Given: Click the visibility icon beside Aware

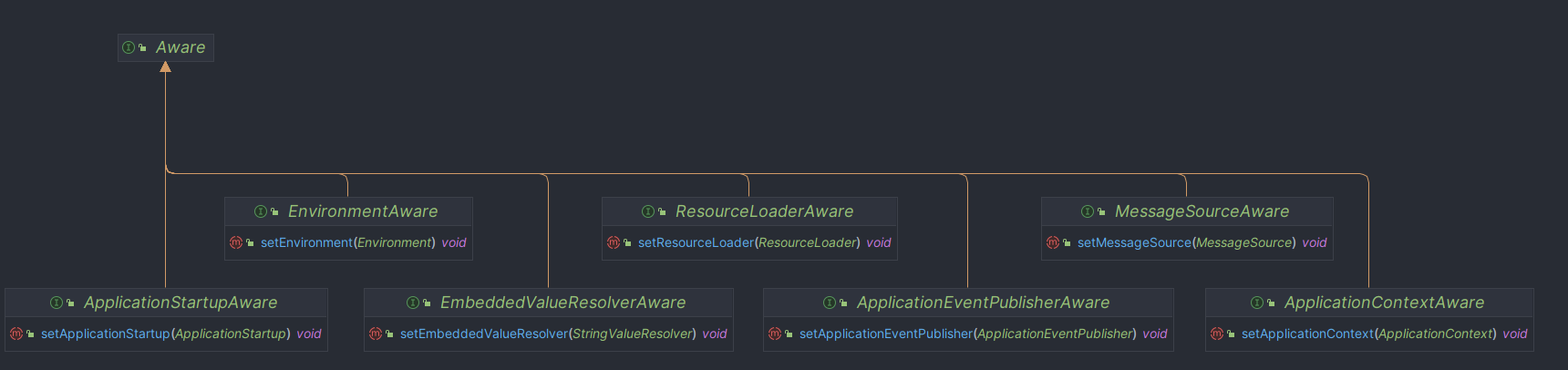Looking at the screenshot, I should (x=142, y=47).
